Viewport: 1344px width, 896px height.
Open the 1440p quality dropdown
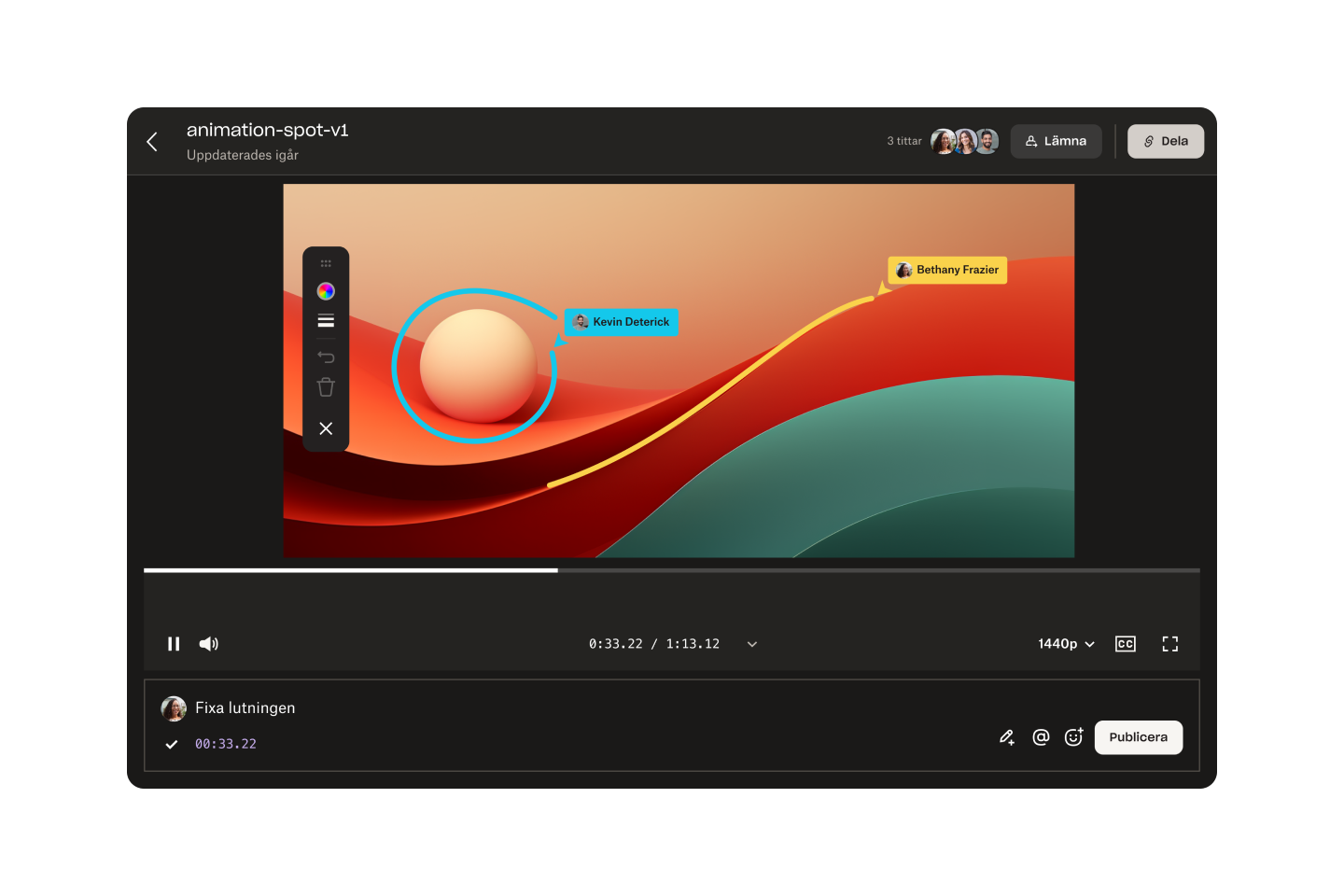1066,644
